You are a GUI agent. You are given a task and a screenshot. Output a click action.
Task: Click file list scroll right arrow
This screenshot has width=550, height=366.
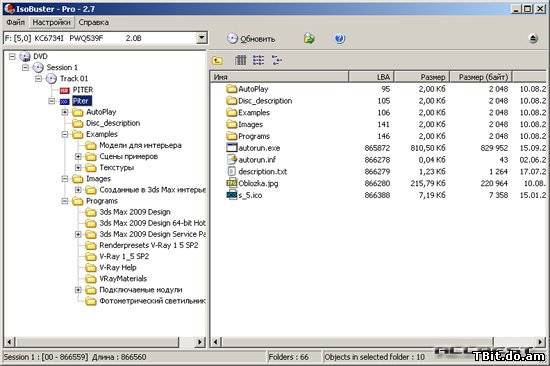click(540, 342)
